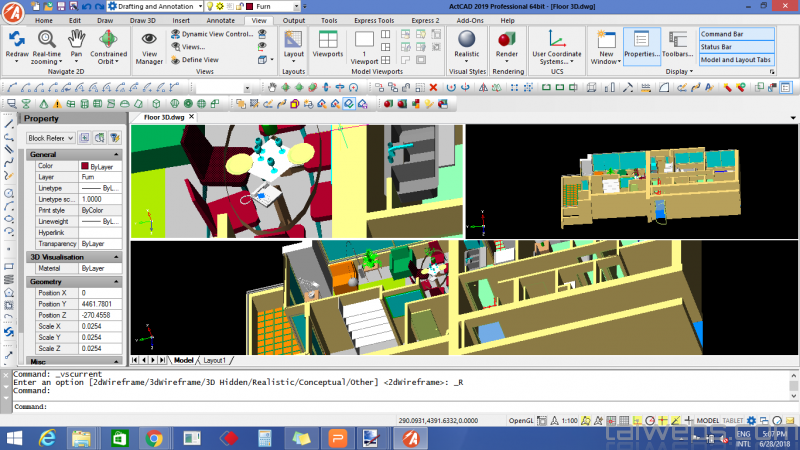Click the command line input field
This screenshot has width=800, height=450.
pyautogui.click(x=400, y=407)
